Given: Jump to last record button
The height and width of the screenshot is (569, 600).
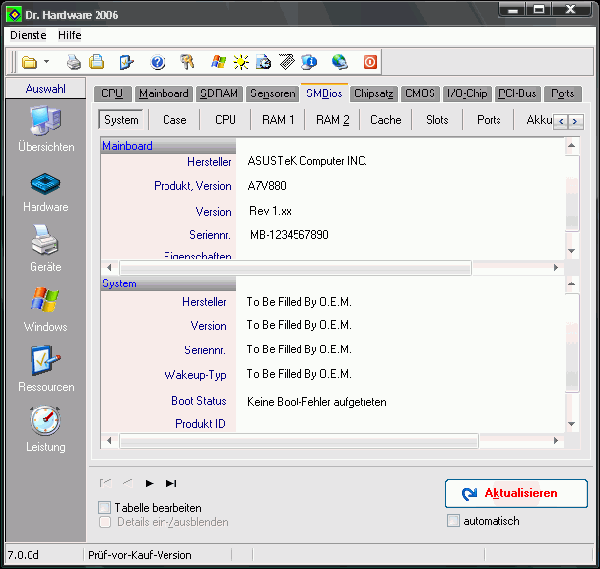Looking at the screenshot, I should click(x=171, y=484).
